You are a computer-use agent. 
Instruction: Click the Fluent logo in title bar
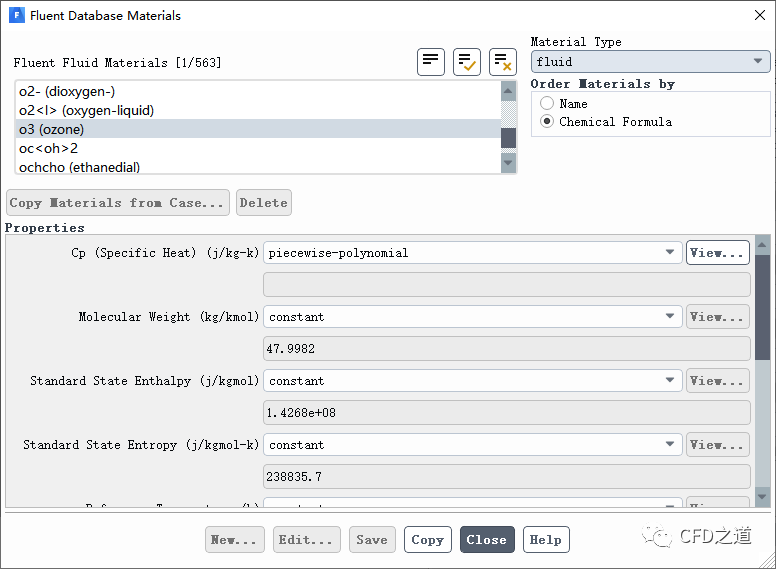[x=16, y=16]
